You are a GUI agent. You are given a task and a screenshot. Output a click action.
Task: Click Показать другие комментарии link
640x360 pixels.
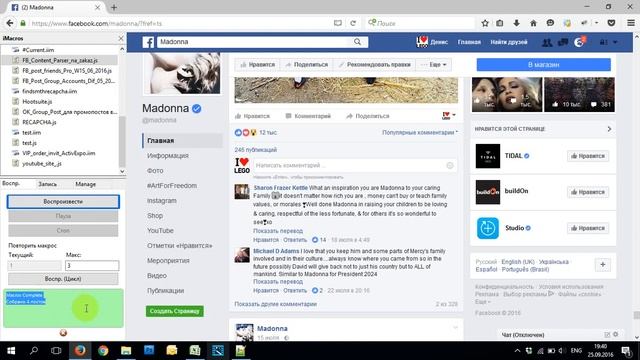[x=276, y=304]
